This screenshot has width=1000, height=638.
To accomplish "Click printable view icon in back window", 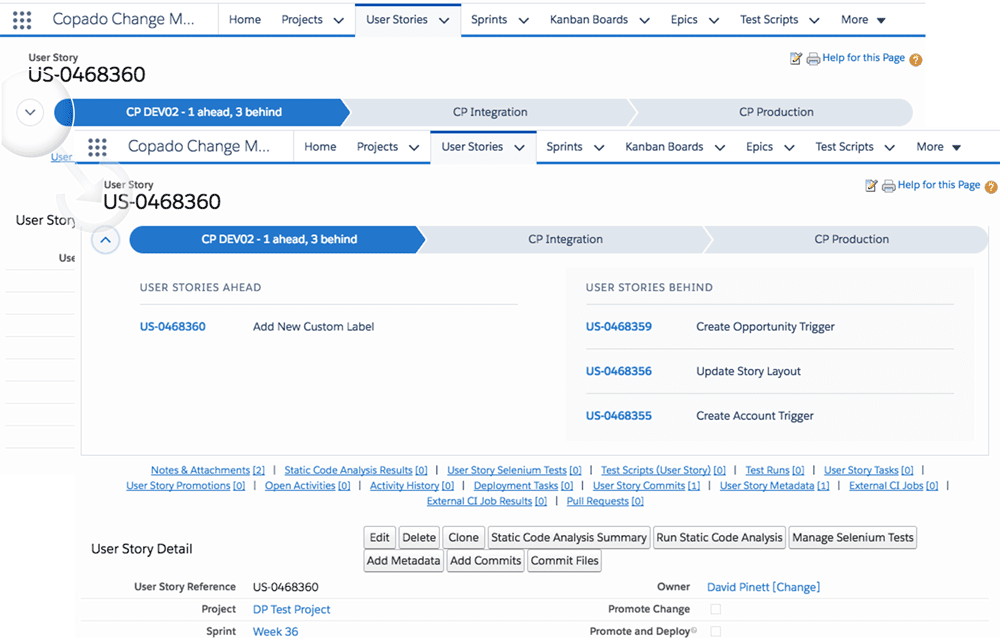I will [x=813, y=59].
